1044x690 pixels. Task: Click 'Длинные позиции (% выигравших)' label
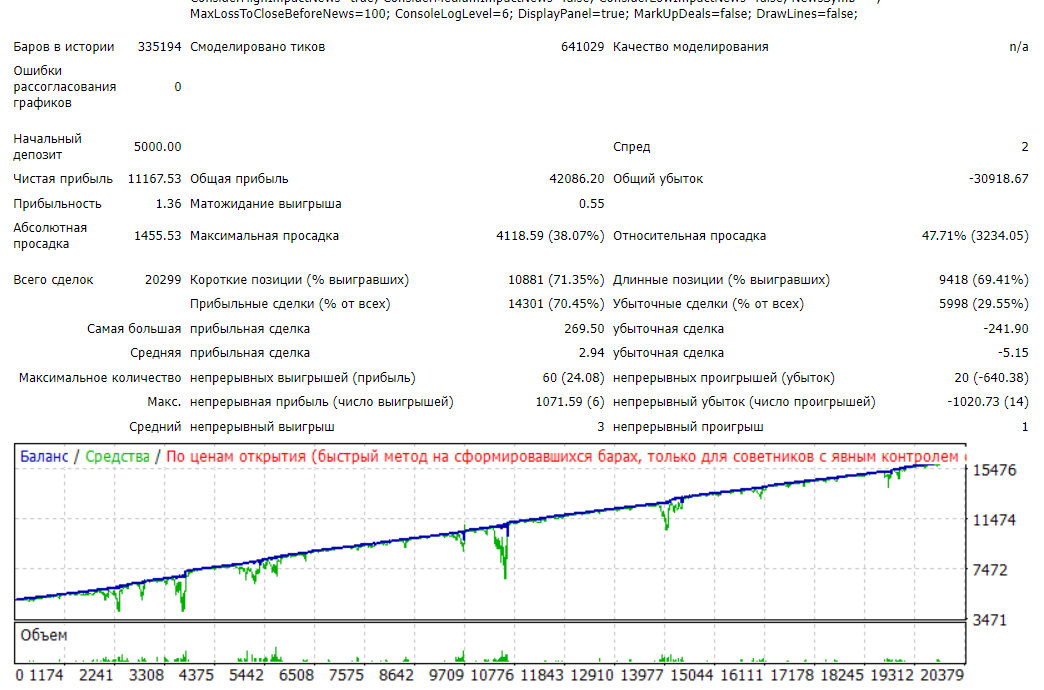721,280
